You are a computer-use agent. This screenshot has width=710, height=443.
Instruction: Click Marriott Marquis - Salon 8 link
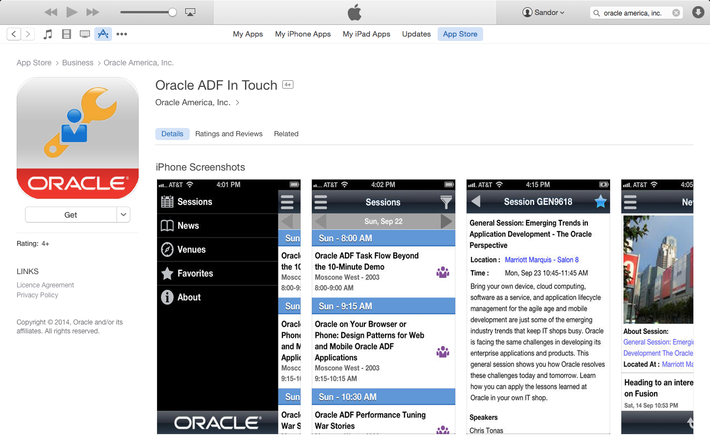542,260
